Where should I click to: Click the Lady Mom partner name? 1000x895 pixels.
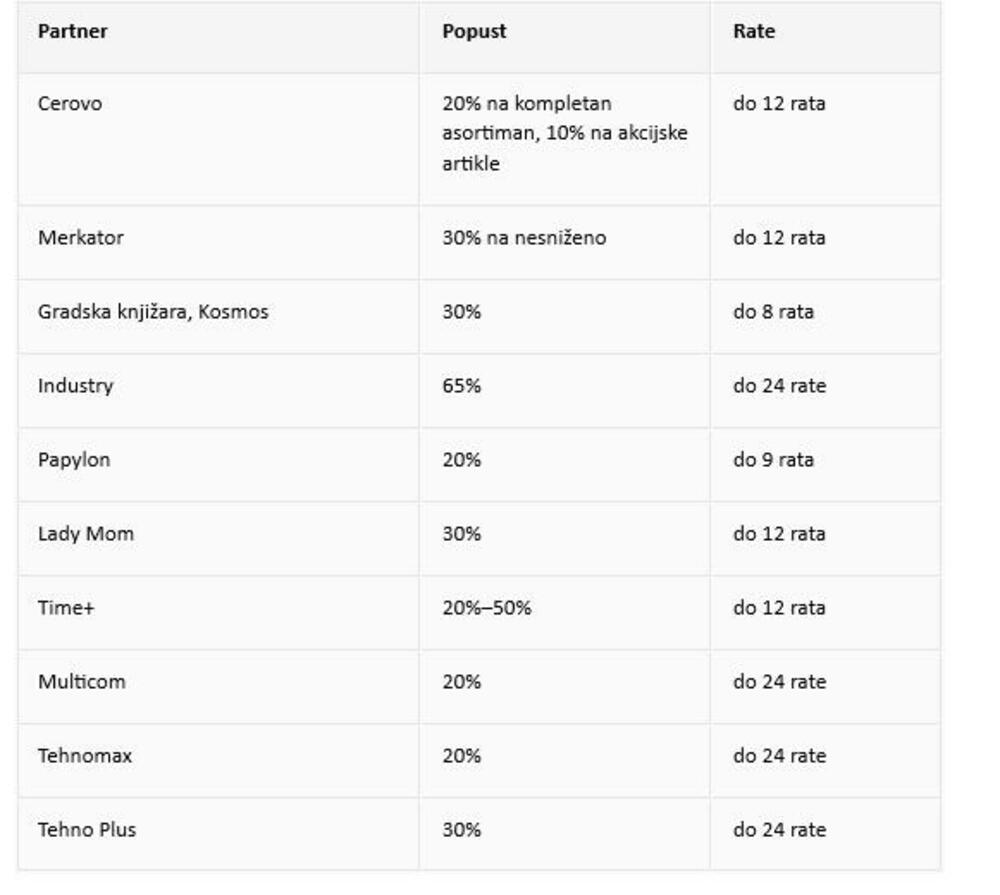(x=86, y=534)
